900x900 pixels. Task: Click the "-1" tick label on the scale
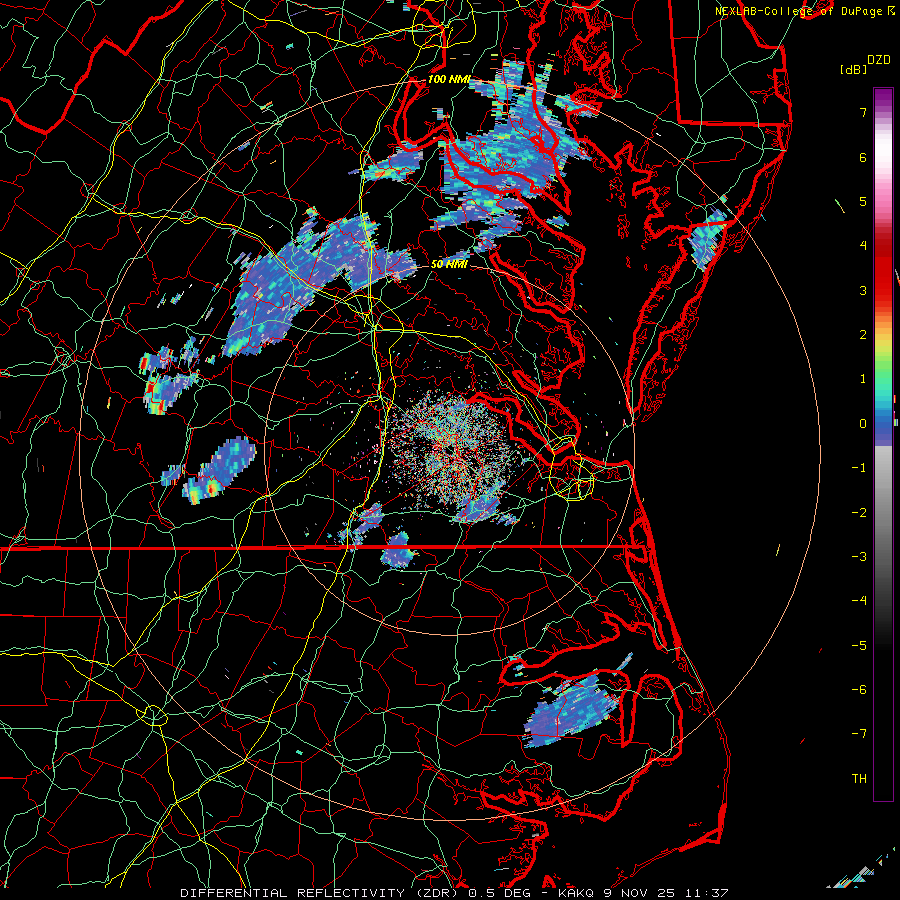859,468
